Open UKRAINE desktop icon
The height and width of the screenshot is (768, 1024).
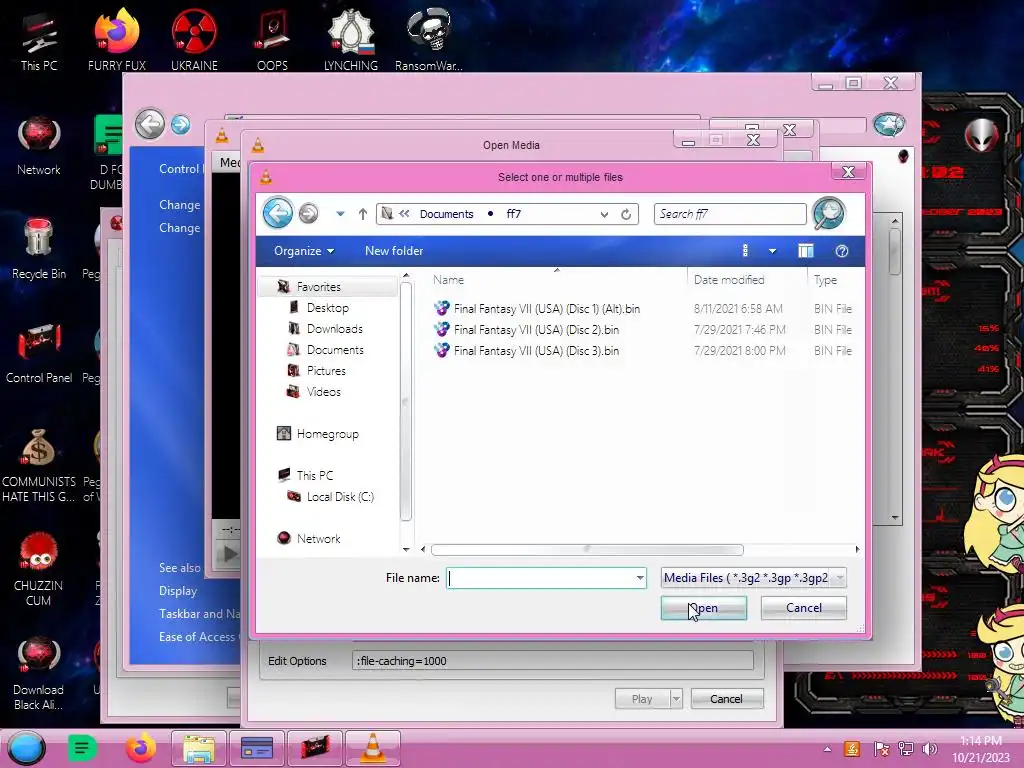(x=194, y=40)
